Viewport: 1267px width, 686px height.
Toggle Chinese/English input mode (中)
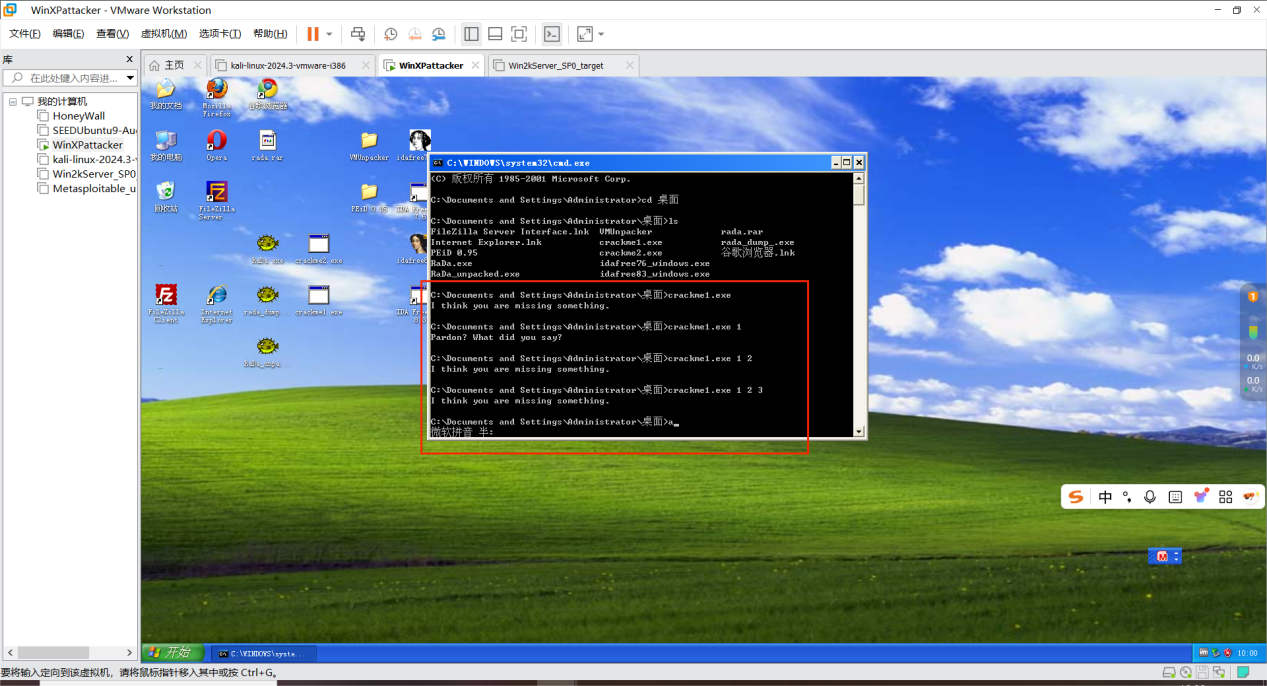(1105, 497)
